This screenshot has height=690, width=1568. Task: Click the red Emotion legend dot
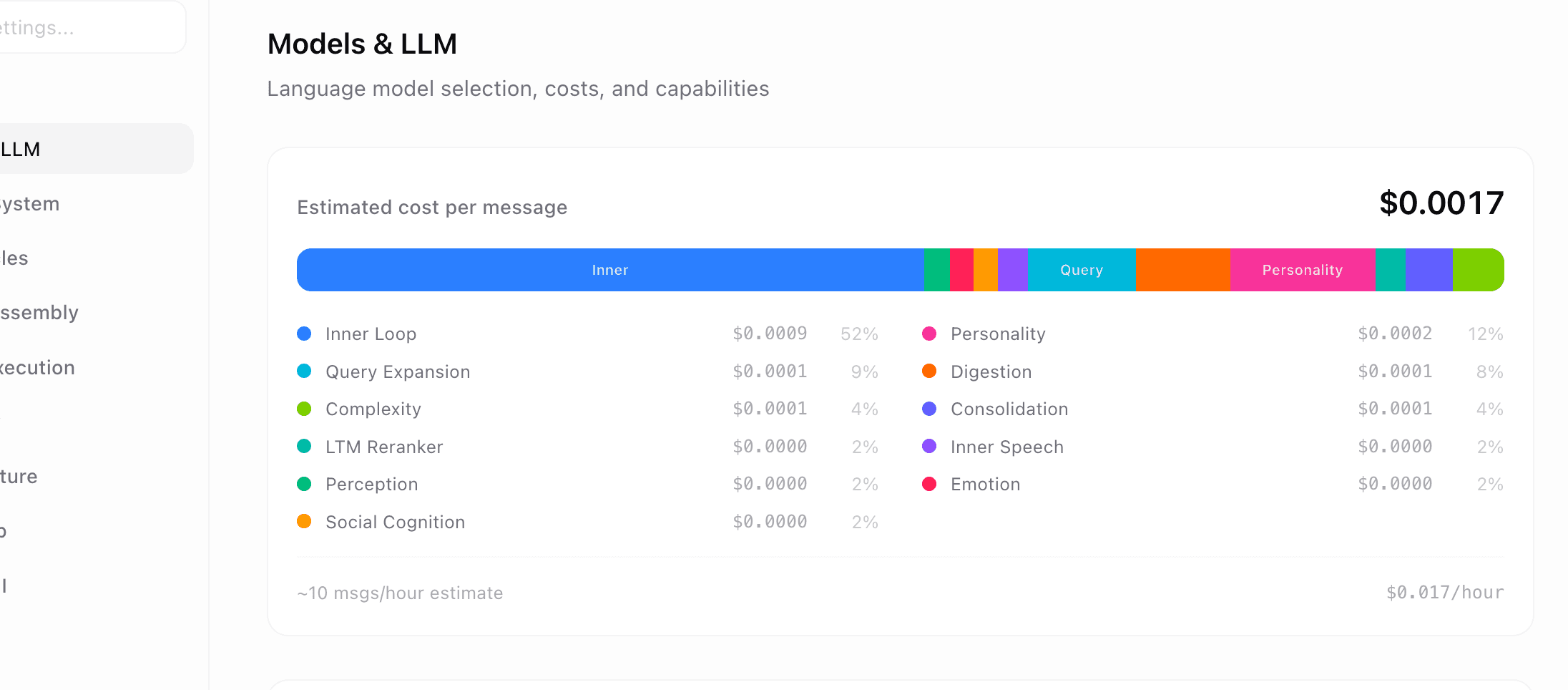929,484
